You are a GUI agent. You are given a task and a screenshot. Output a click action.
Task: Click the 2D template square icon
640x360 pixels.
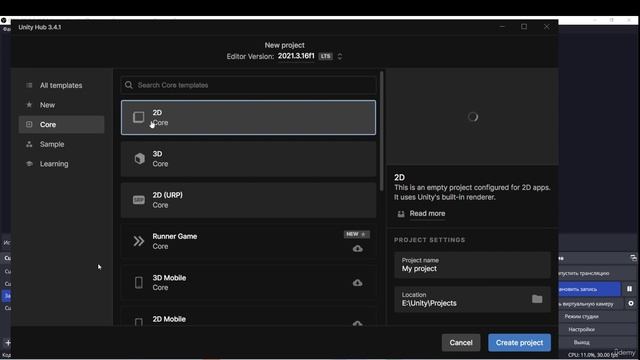(139, 117)
